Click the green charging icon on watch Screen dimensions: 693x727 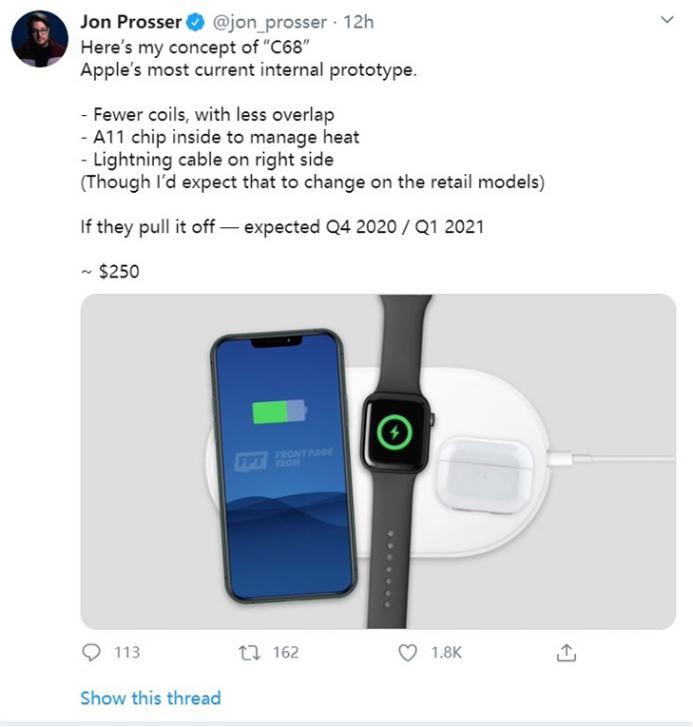(396, 432)
